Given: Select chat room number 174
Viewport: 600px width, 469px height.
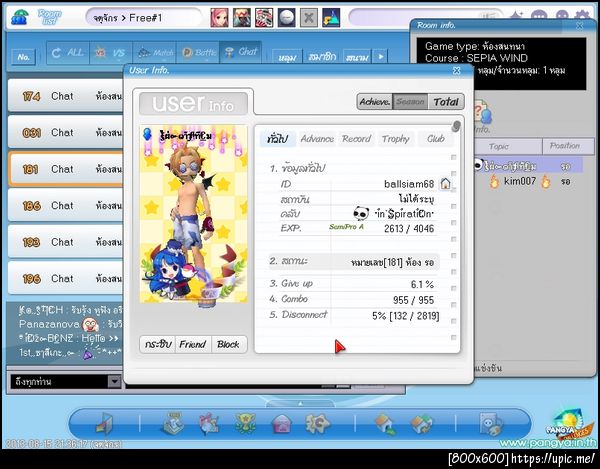Looking at the screenshot, I should pyautogui.click(x=65, y=96).
